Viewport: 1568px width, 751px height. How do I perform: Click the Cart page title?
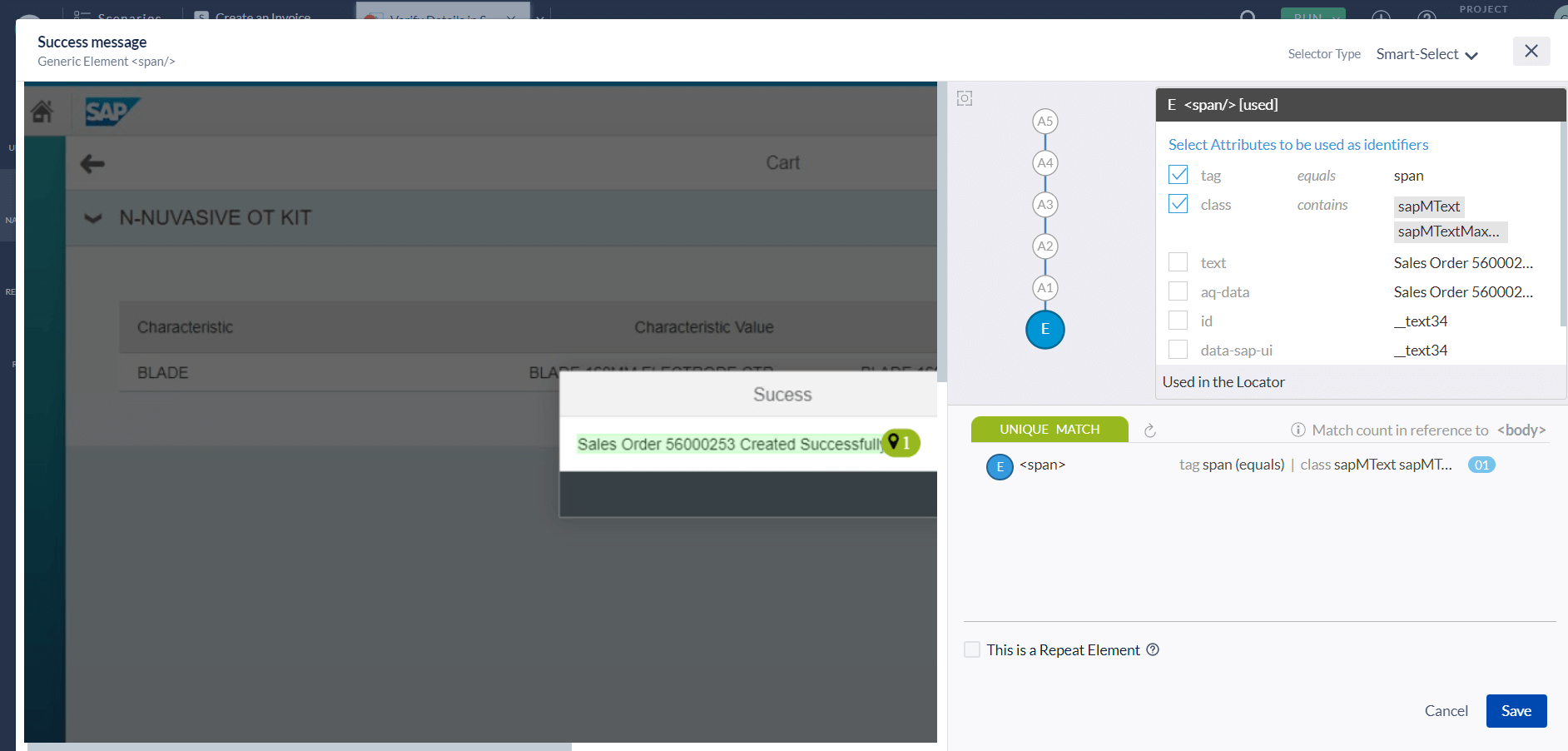point(782,163)
